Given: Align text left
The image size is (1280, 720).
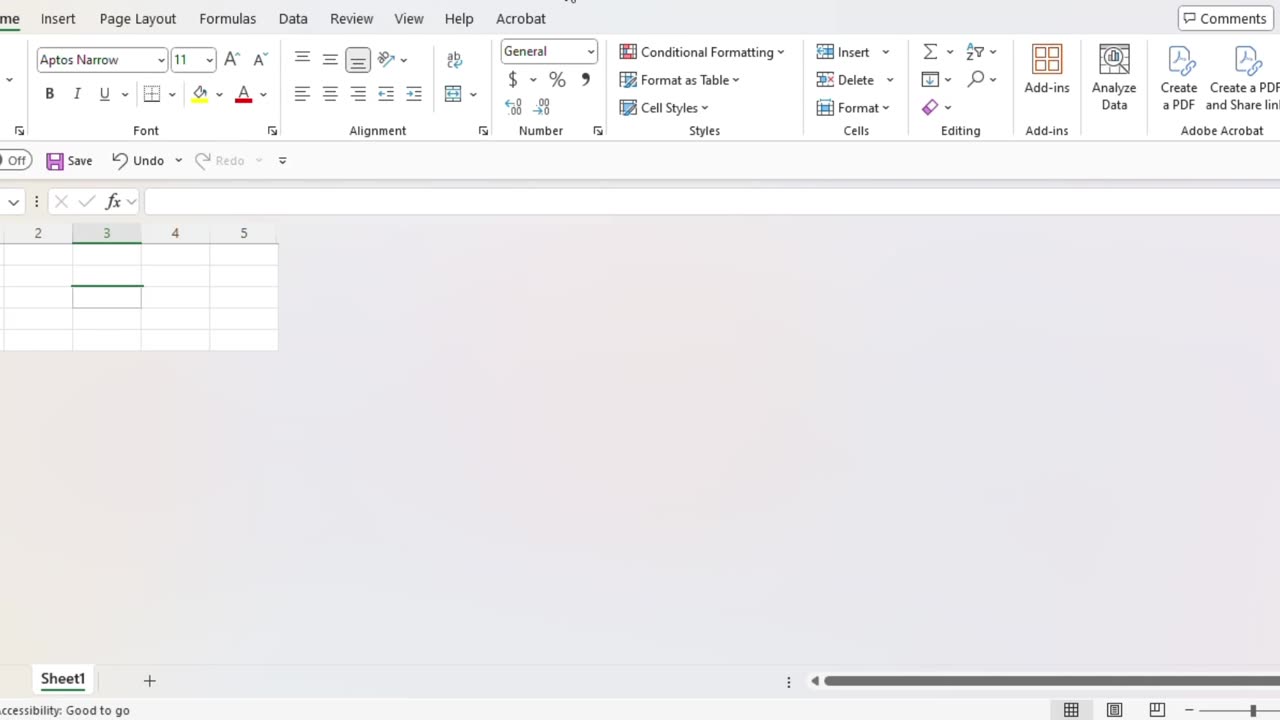Looking at the screenshot, I should pyautogui.click(x=302, y=94).
